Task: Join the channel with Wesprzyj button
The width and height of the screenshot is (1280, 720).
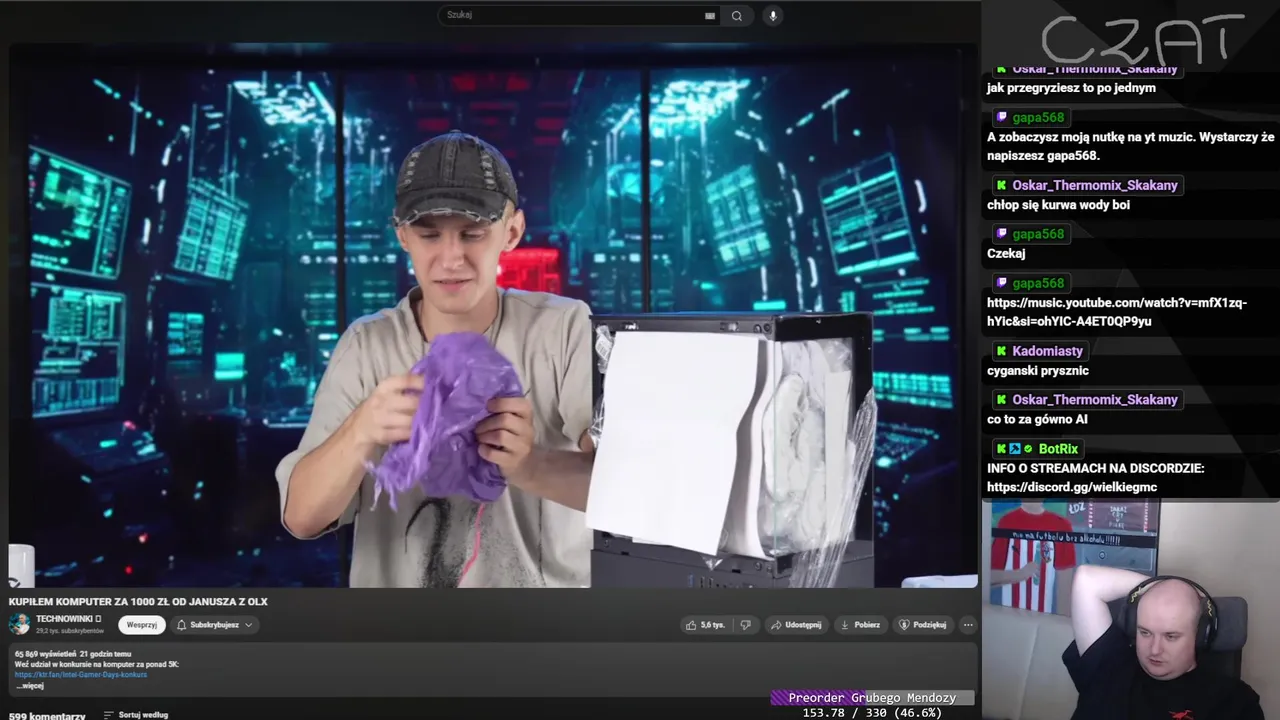Action: 142,625
